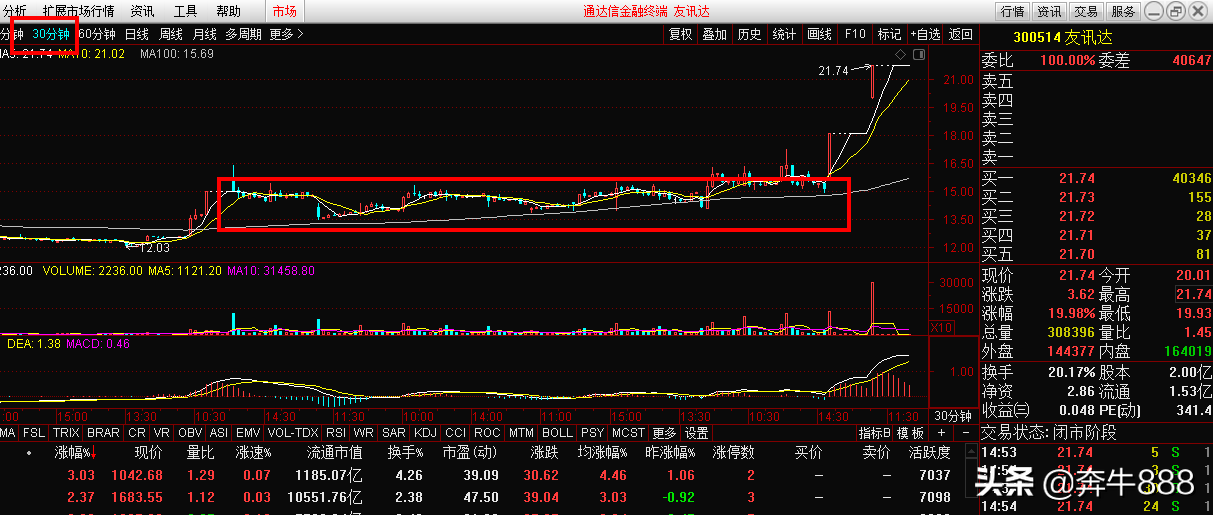Viewport: 1213px width, 515px height.
Task: Select the BOLL indicator tab
Action: tap(556, 433)
